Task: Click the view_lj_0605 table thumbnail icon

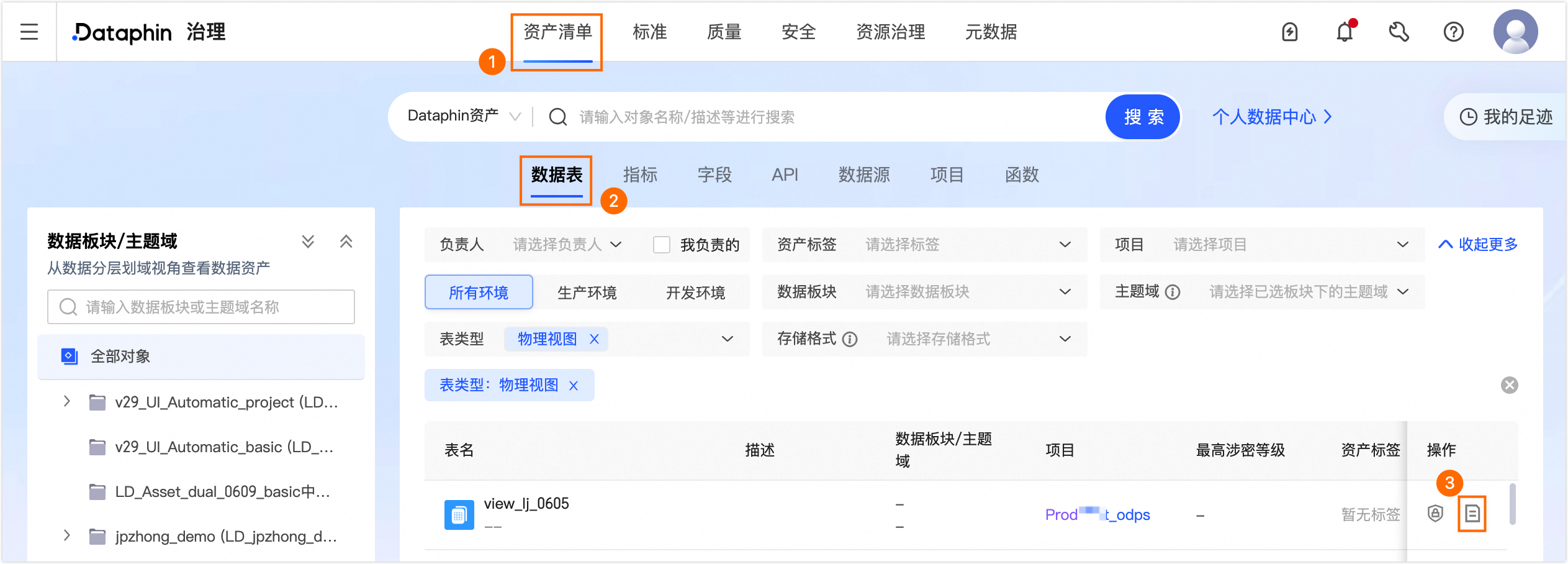Action: point(459,514)
